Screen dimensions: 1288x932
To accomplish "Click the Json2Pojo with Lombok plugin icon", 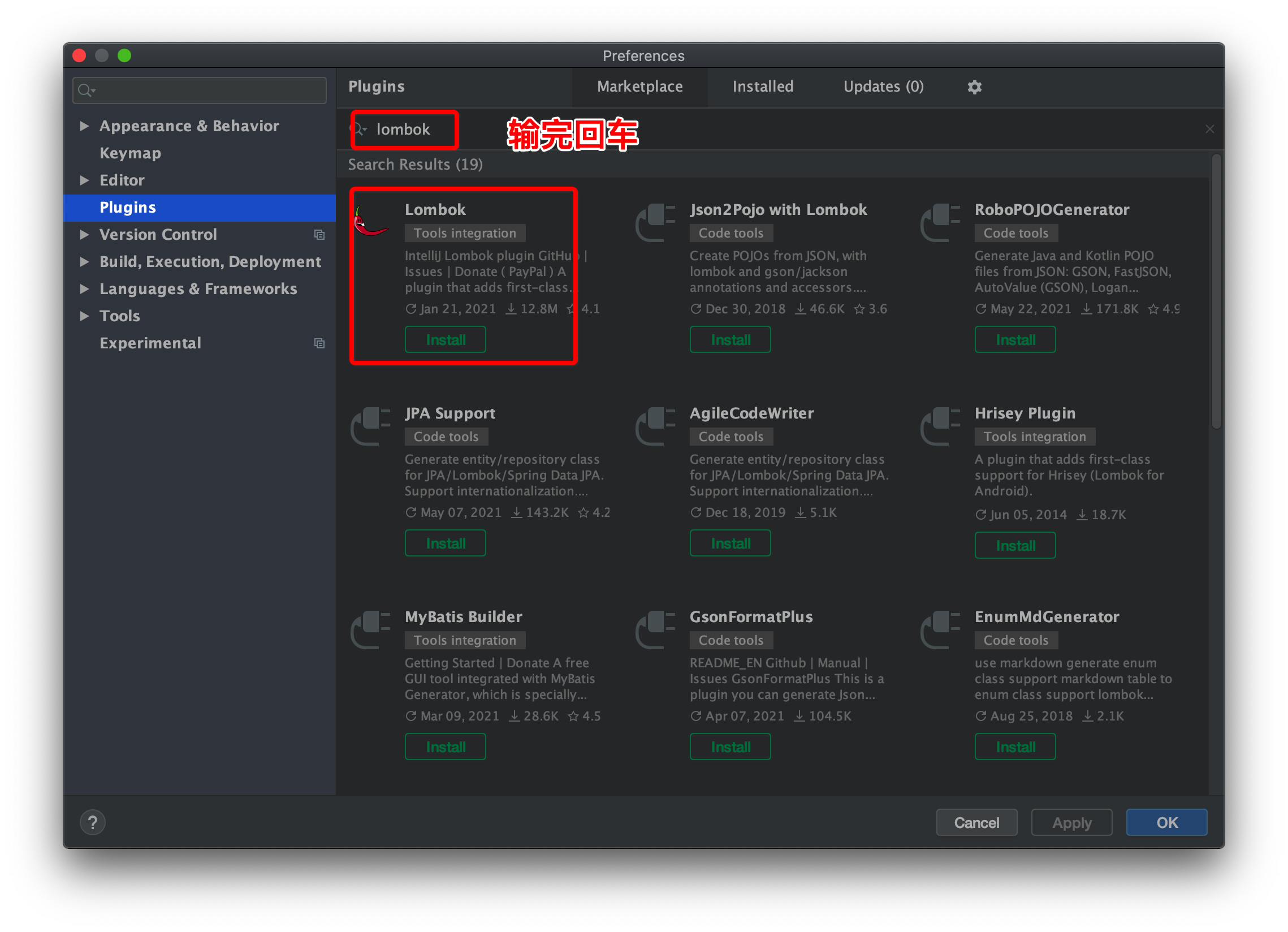I will click(655, 223).
